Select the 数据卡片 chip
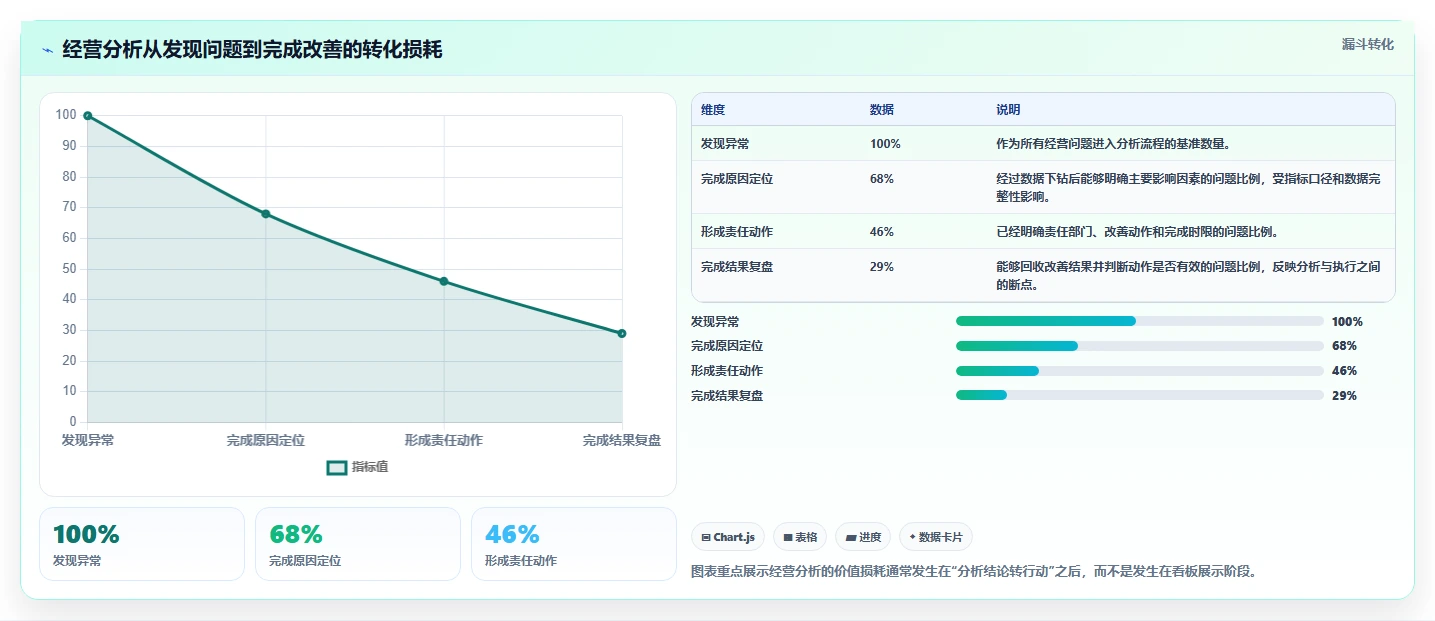The width and height of the screenshot is (1435, 621). pyautogui.click(x=936, y=537)
